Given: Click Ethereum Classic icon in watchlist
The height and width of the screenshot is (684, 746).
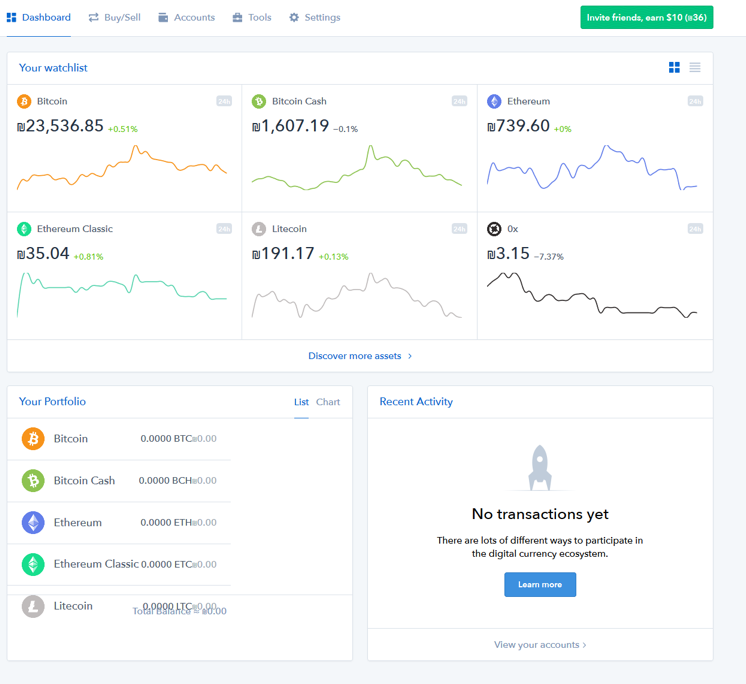Looking at the screenshot, I should click(x=24, y=229).
